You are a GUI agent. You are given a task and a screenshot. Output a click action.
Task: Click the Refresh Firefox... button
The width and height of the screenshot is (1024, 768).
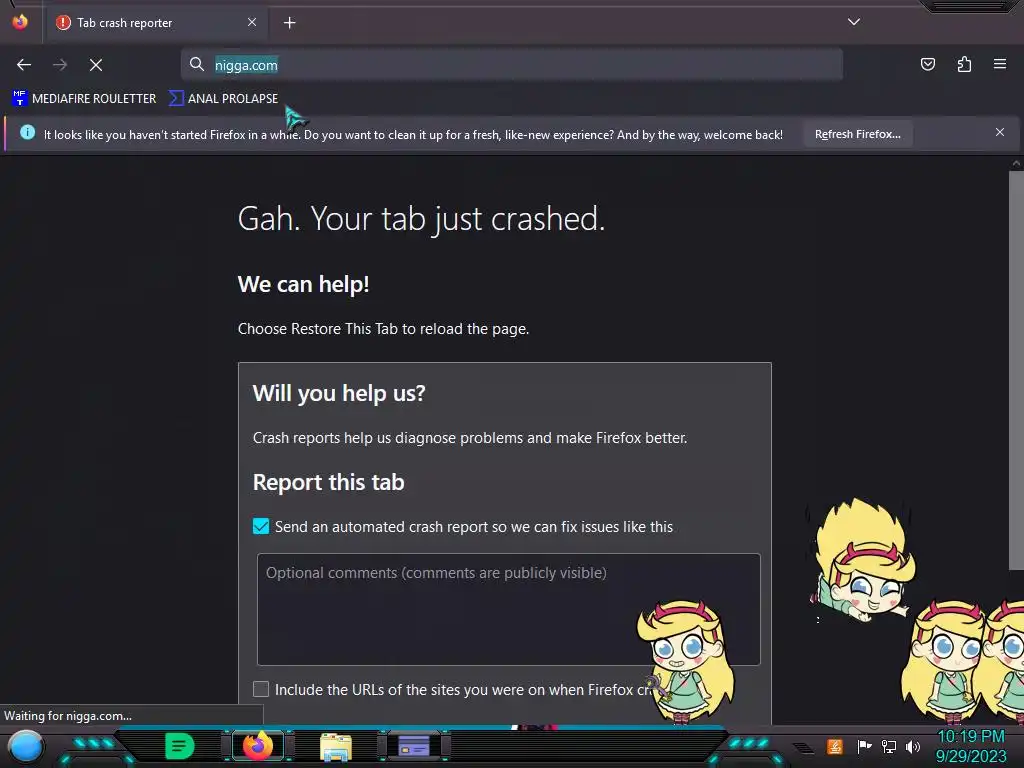(x=857, y=134)
